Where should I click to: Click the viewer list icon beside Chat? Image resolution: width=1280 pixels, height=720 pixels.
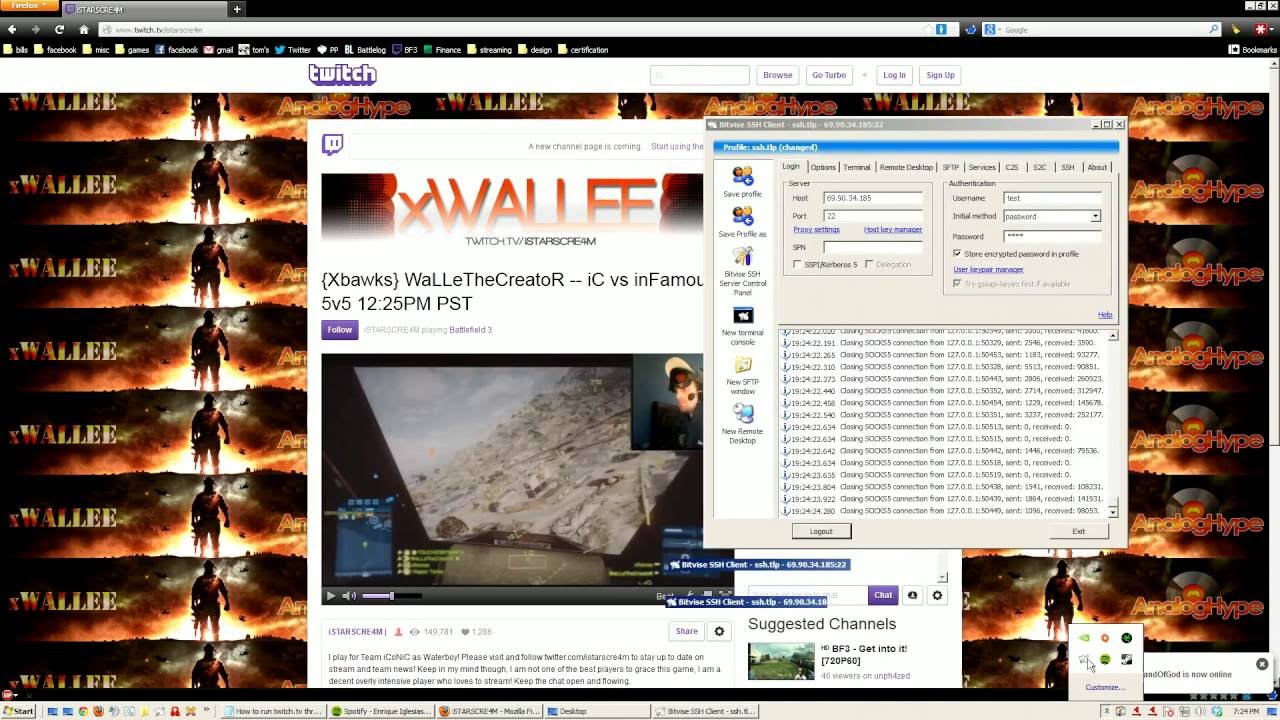912,595
